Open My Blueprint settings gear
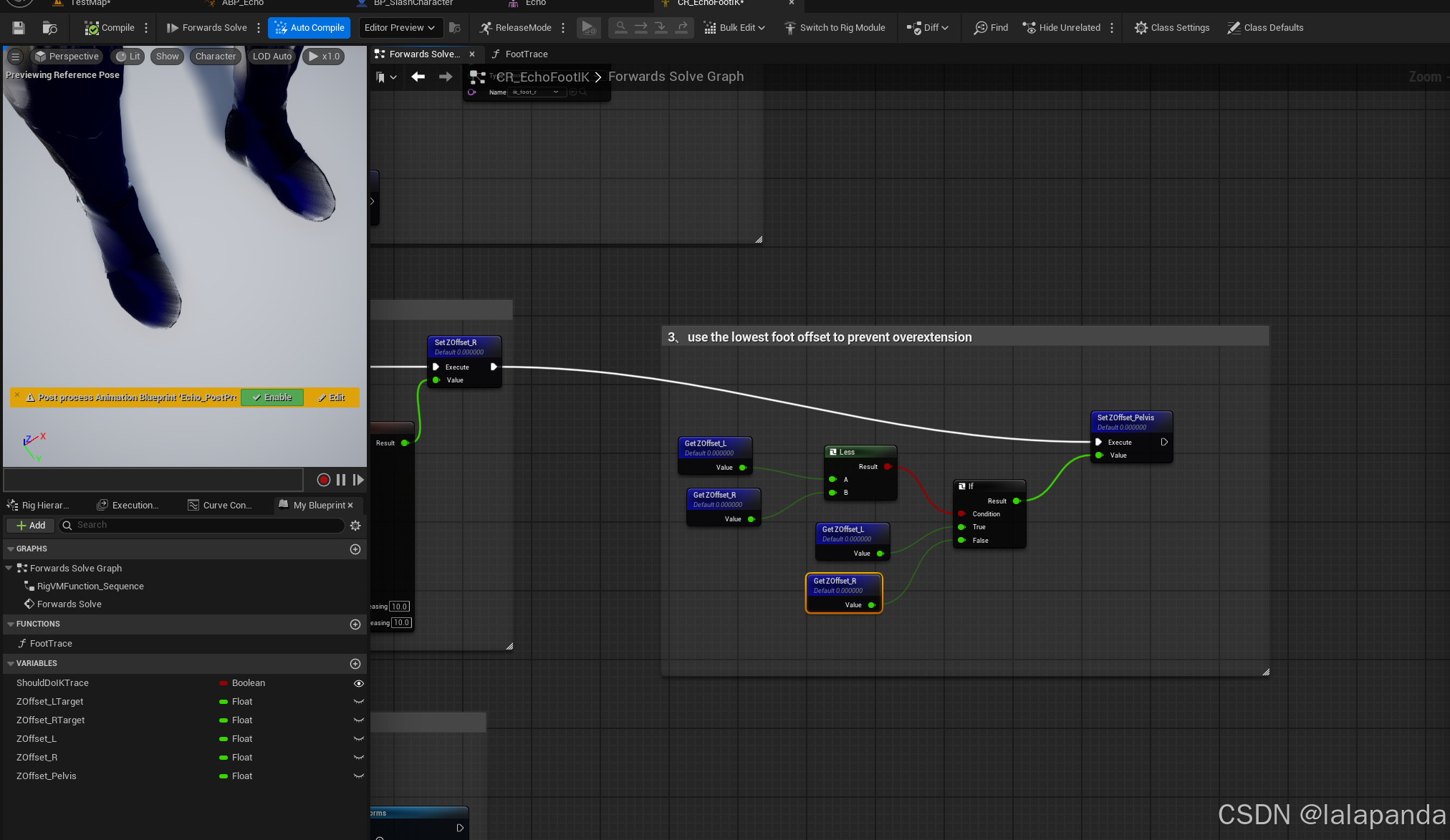 [355, 526]
